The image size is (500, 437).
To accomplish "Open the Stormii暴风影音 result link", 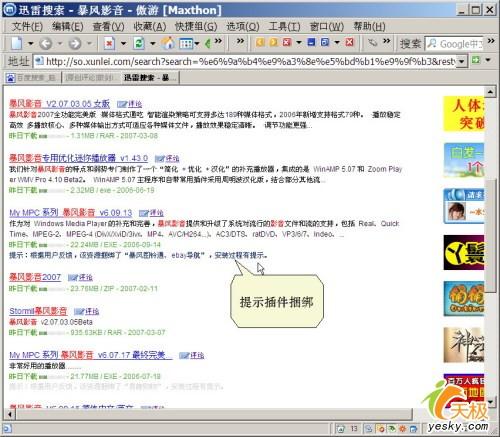I will pos(38,311).
